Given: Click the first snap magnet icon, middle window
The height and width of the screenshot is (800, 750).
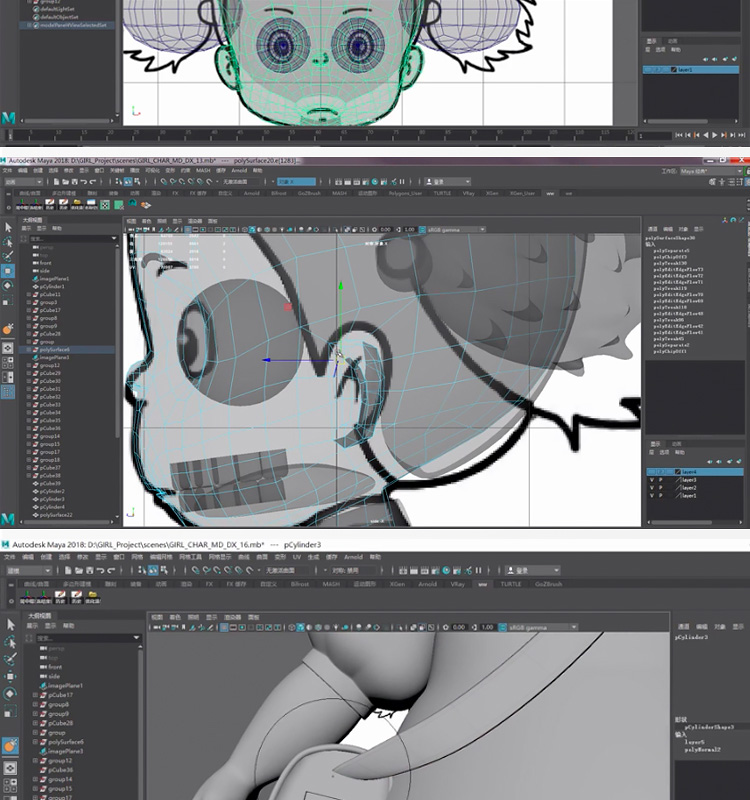Looking at the screenshot, I should pos(164,182).
